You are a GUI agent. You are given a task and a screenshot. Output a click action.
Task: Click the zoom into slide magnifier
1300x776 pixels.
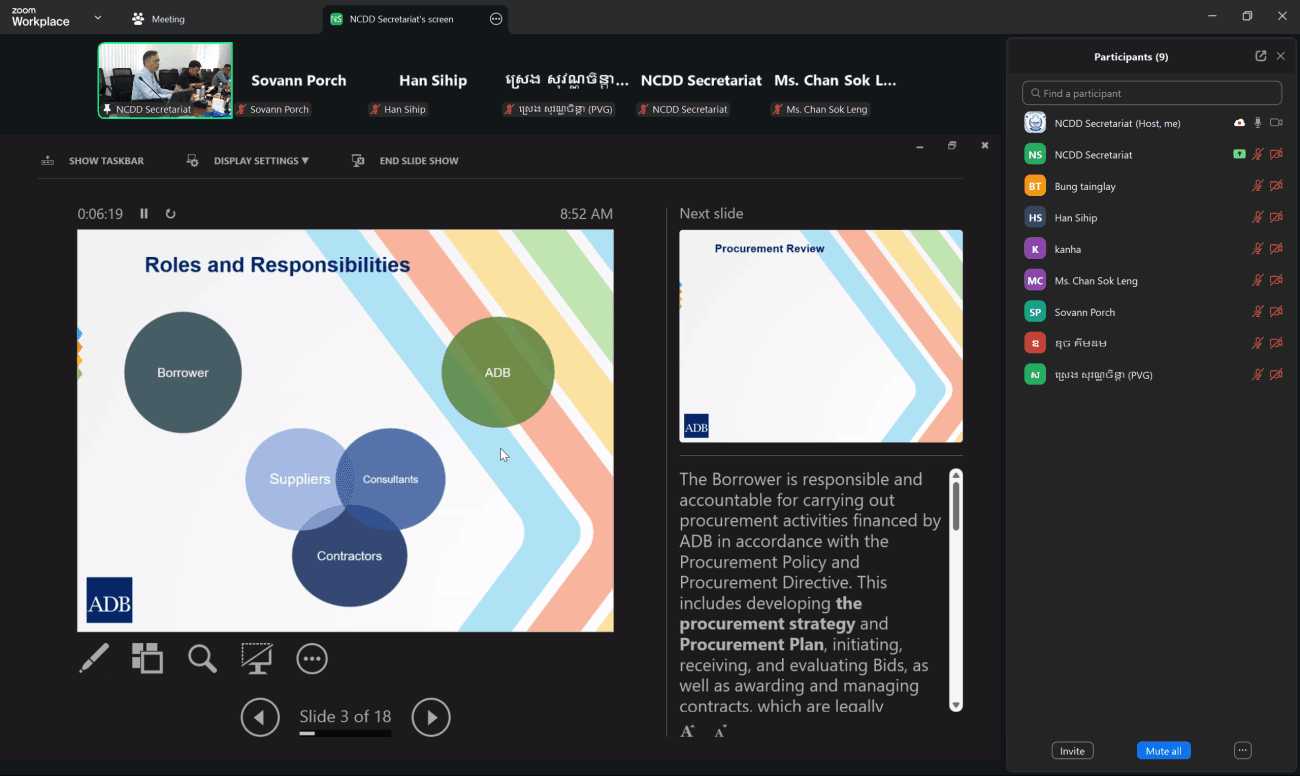pyautogui.click(x=202, y=658)
